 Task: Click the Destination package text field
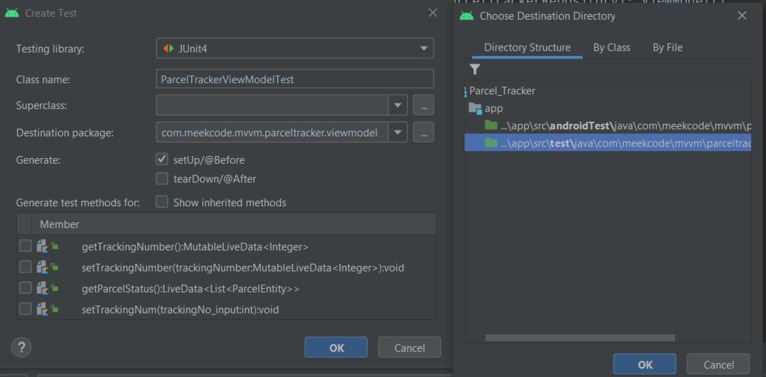click(x=273, y=132)
